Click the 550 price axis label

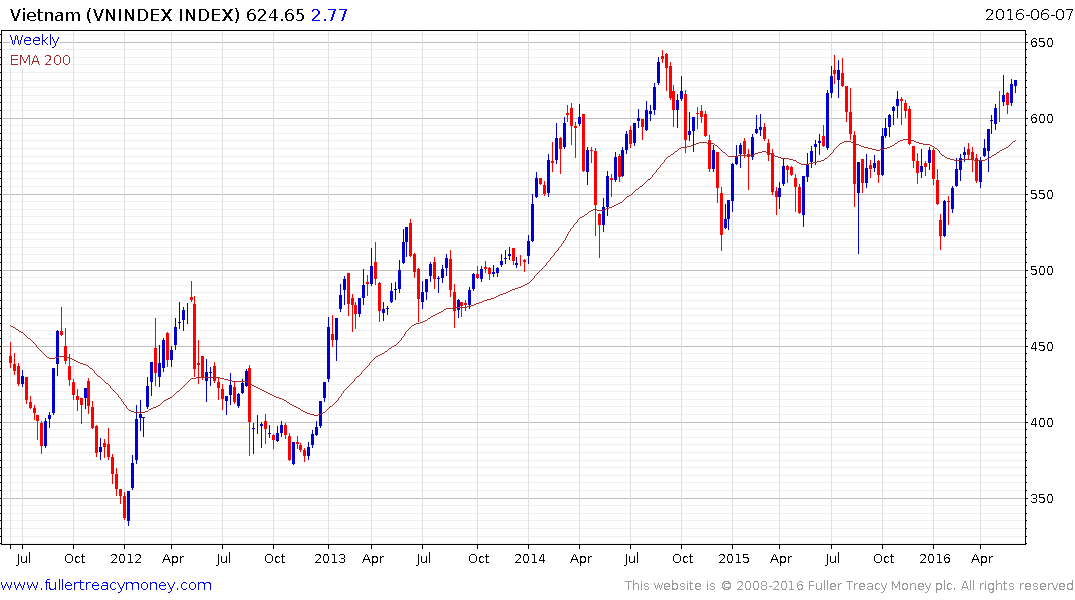1041,195
